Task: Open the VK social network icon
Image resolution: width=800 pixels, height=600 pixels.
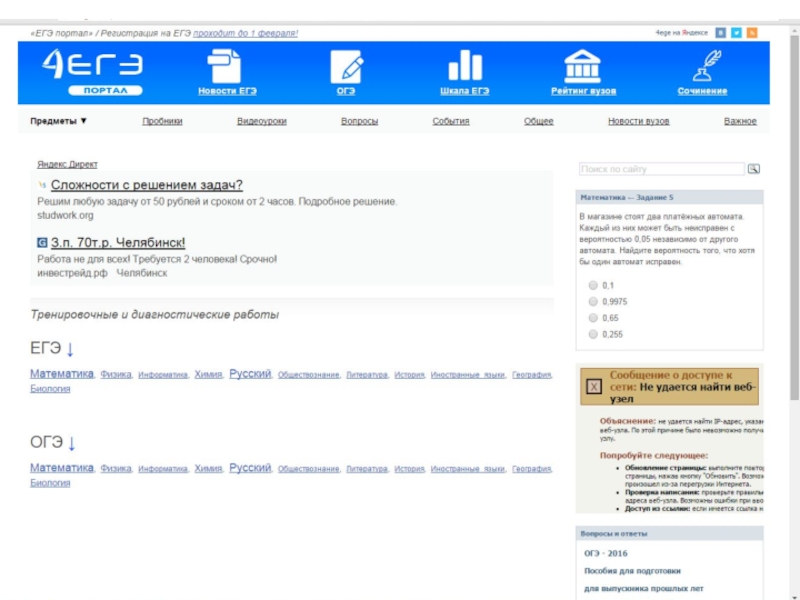Action: click(720, 33)
